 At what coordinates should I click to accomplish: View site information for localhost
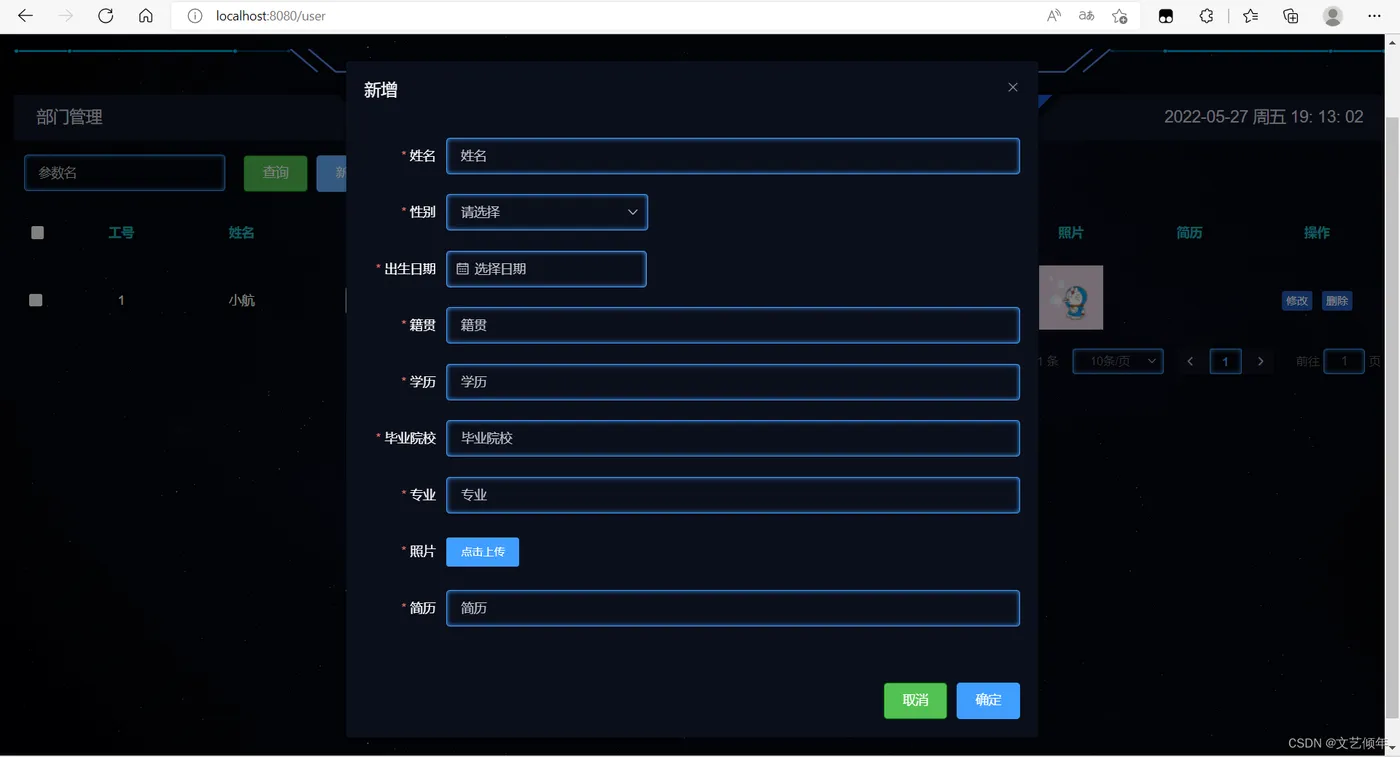(x=195, y=16)
